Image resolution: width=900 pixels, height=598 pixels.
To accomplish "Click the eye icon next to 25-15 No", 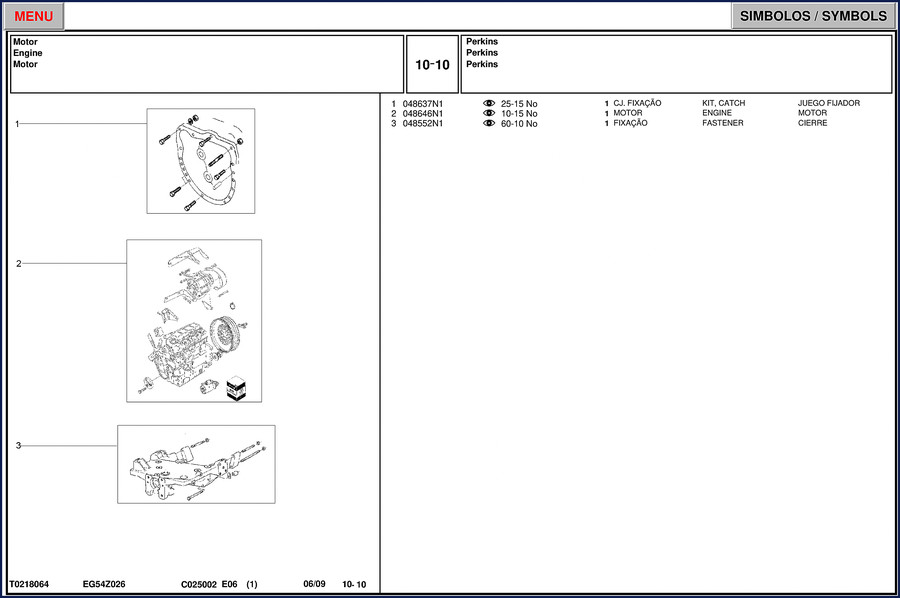I will pyautogui.click(x=489, y=103).
